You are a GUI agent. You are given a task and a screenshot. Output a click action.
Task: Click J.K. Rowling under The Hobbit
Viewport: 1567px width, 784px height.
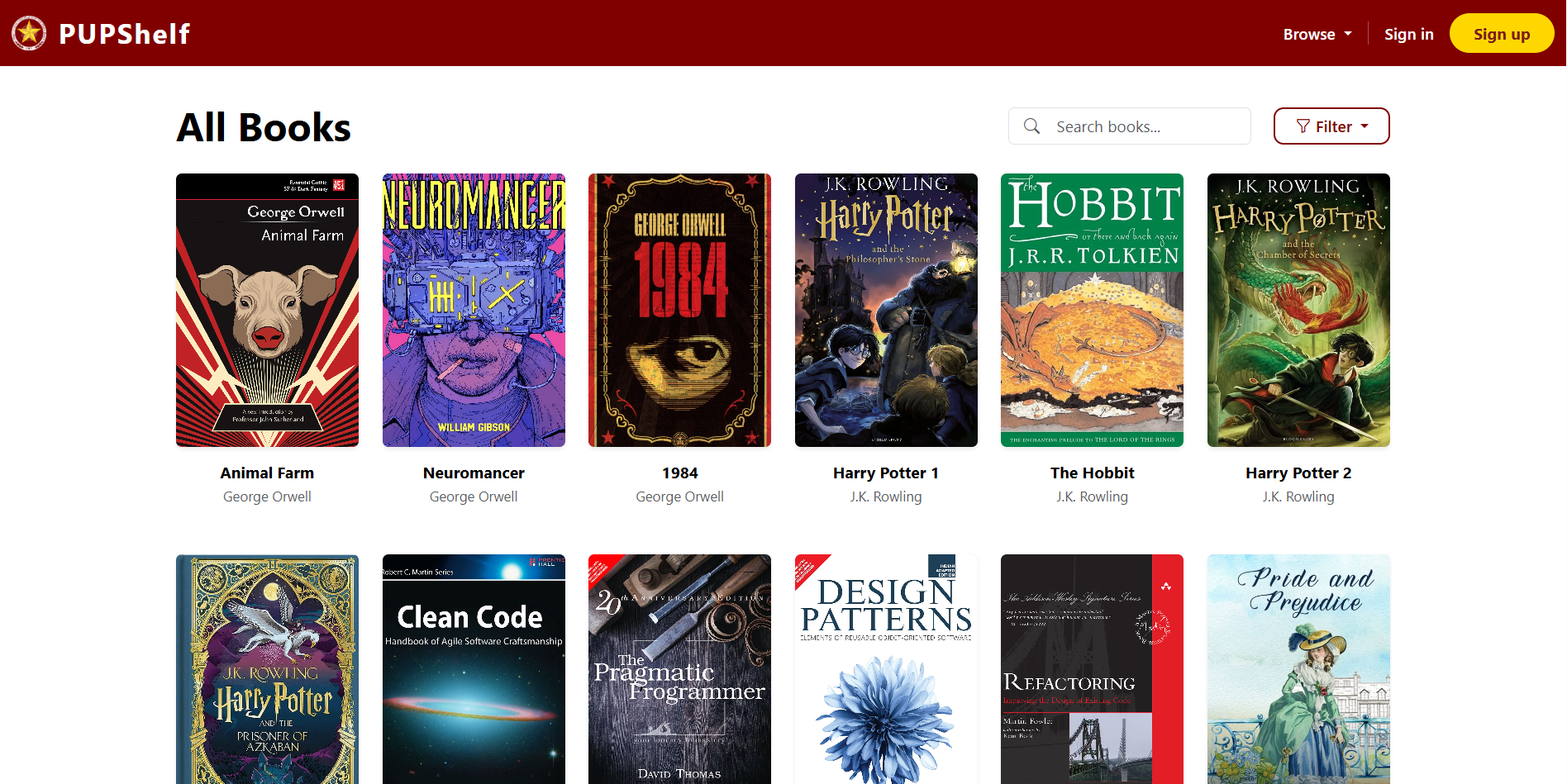click(1092, 497)
